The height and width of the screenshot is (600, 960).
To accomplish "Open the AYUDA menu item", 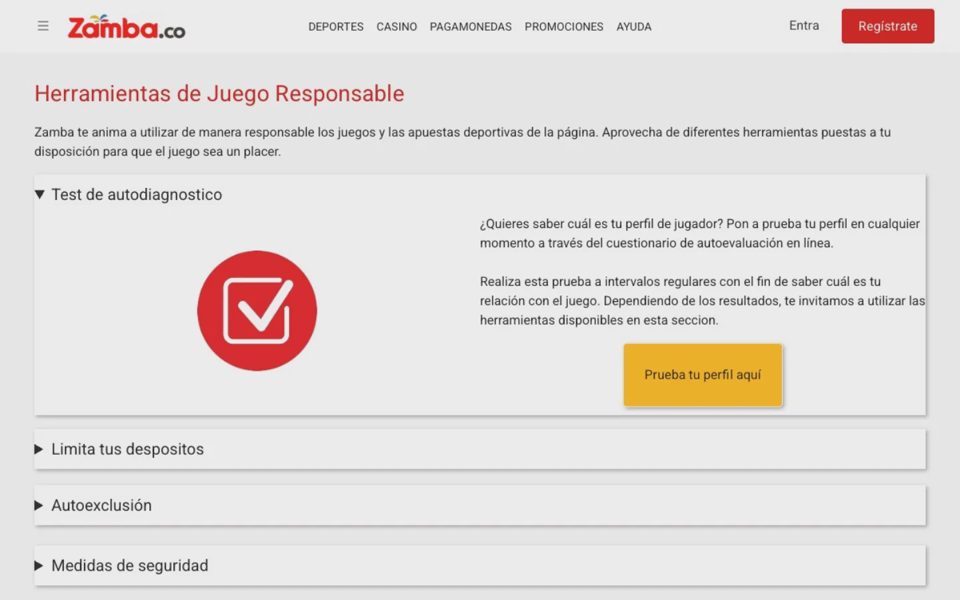I will click(634, 27).
